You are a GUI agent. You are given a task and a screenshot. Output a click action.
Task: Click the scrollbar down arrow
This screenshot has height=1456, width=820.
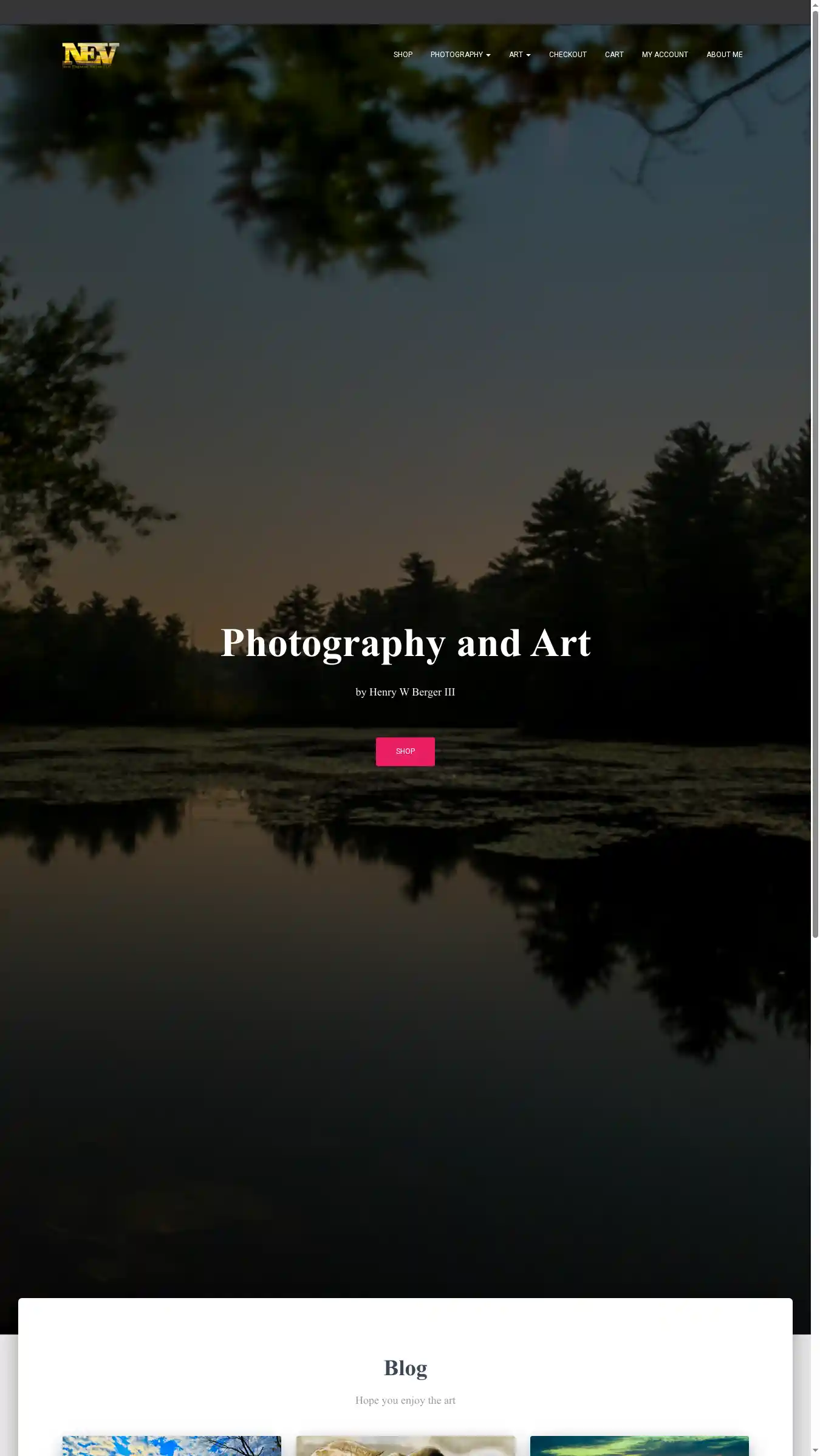[815, 1451]
